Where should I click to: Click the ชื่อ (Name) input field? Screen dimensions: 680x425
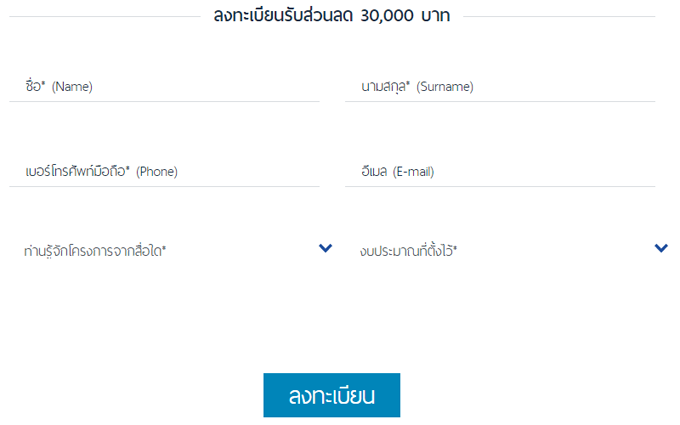pos(170,87)
